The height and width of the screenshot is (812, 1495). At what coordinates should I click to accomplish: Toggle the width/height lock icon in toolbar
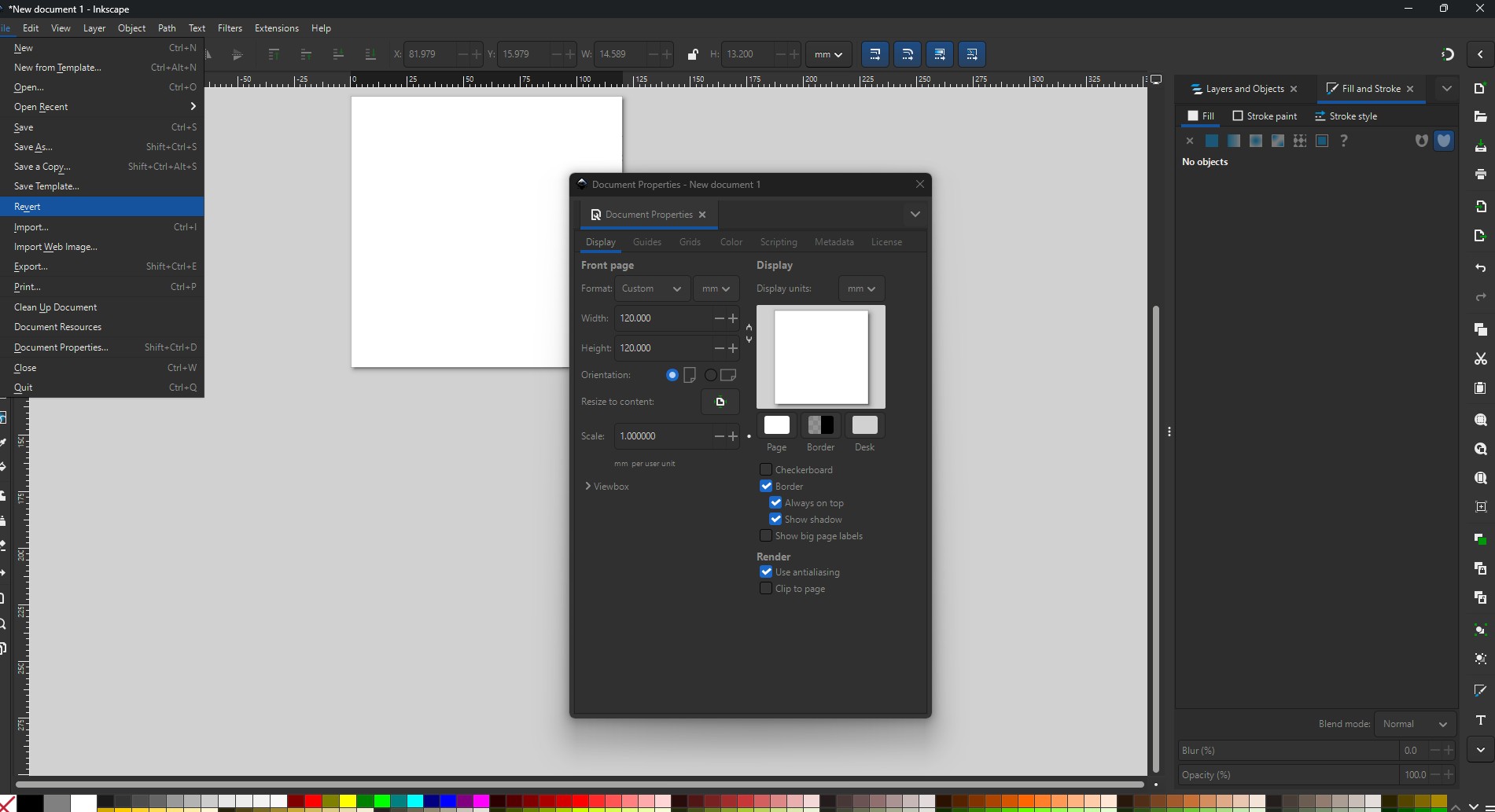click(x=692, y=54)
